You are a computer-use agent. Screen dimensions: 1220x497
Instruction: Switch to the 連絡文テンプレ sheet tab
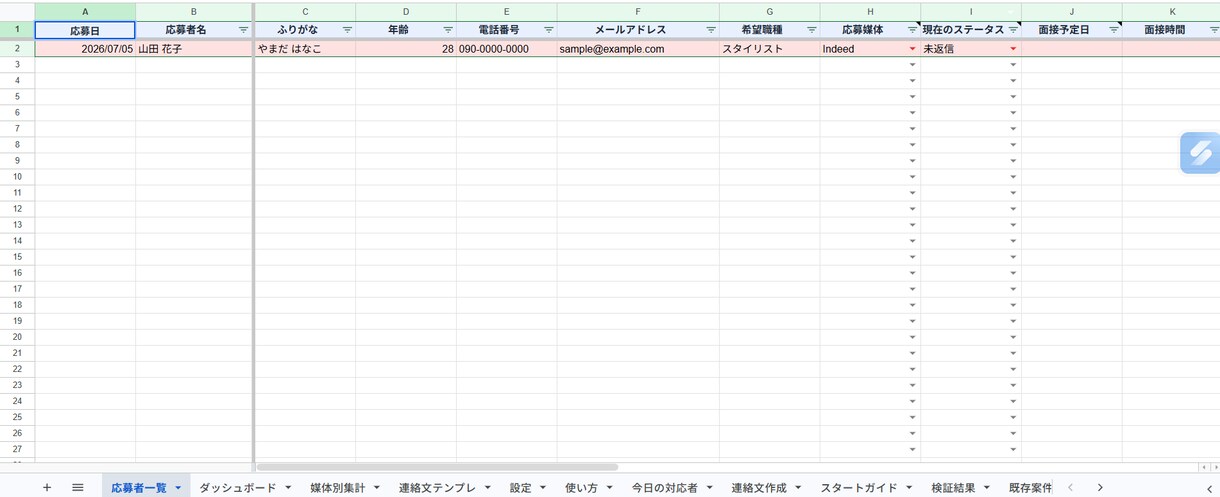(x=437, y=488)
